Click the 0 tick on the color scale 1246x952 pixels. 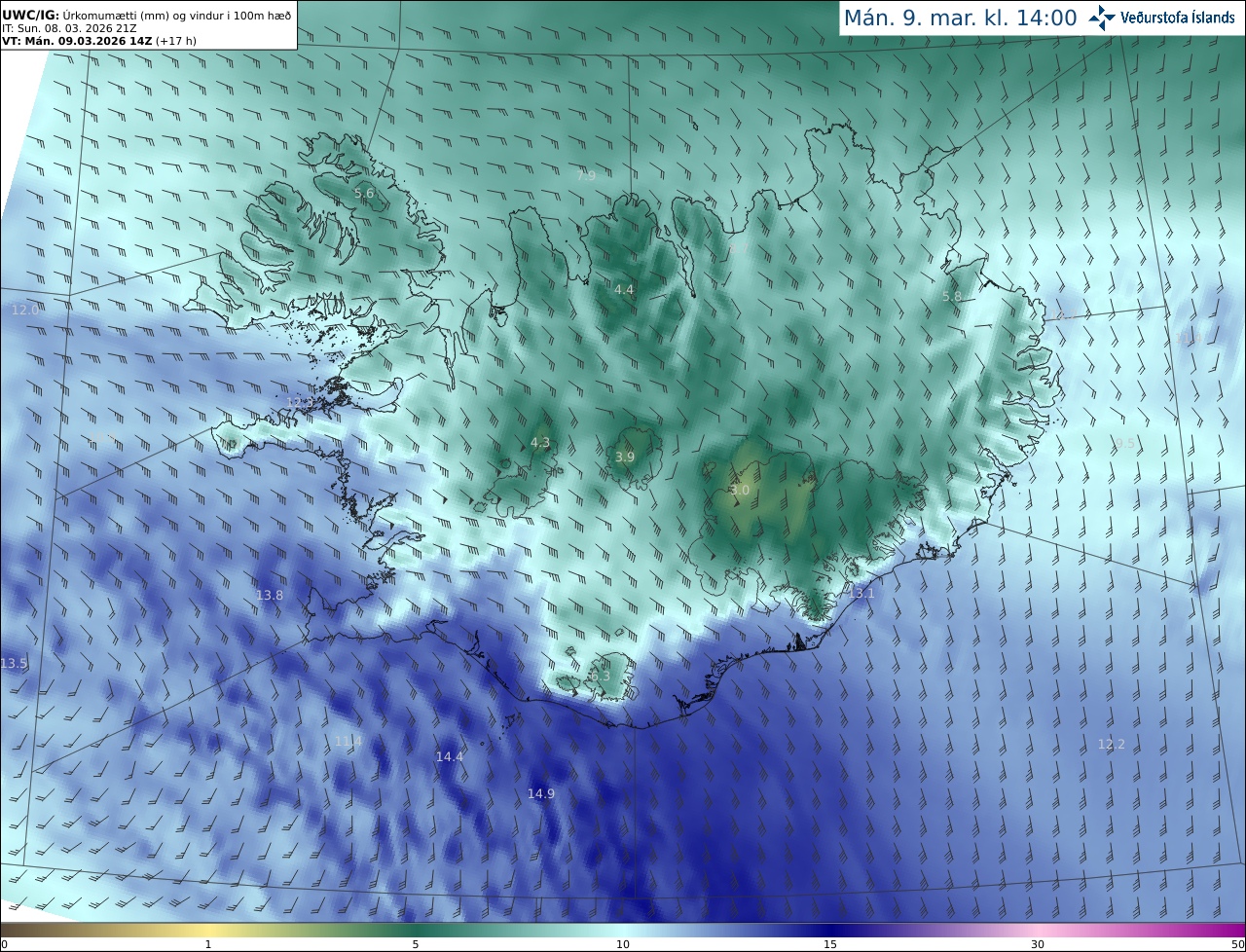click(4, 944)
